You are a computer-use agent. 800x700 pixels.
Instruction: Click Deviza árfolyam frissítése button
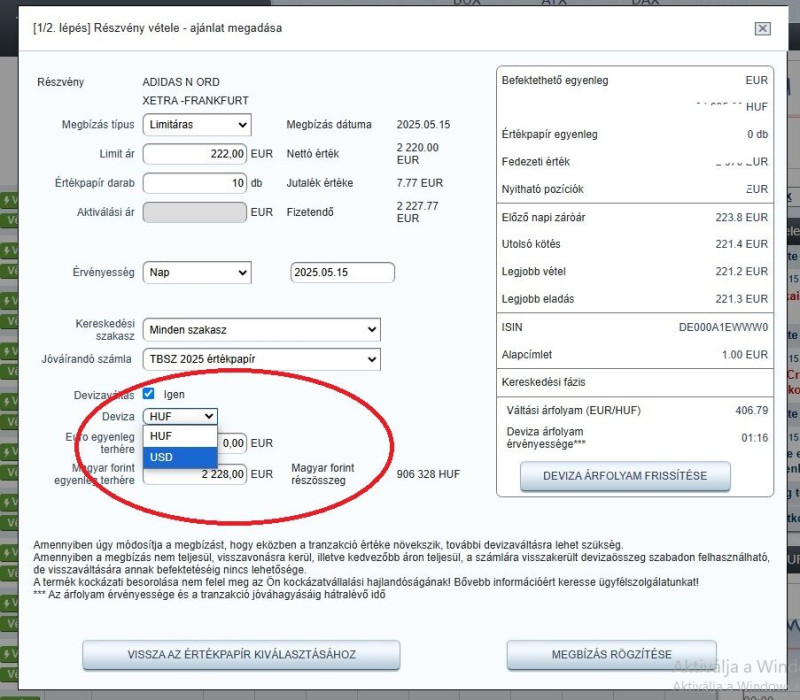pyautogui.click(x=625, y=476)
